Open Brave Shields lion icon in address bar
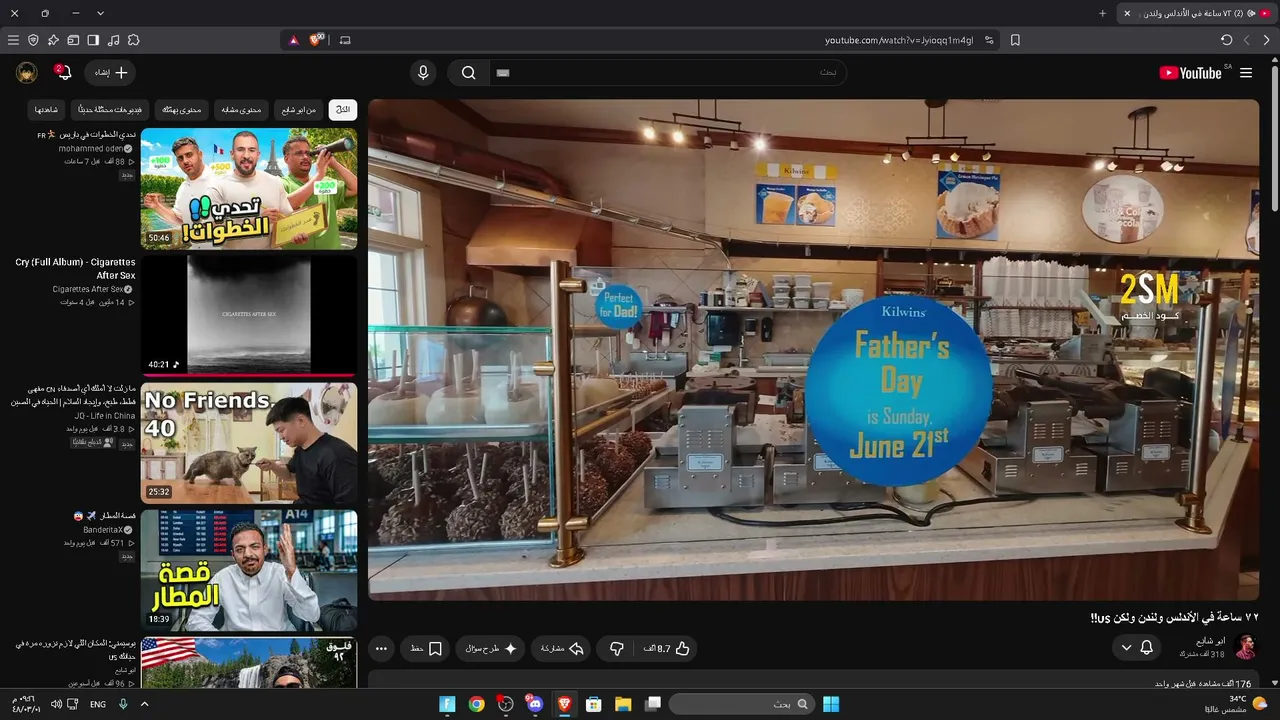The height and width of the screenshot is (720, 1280). pos(317,40)
